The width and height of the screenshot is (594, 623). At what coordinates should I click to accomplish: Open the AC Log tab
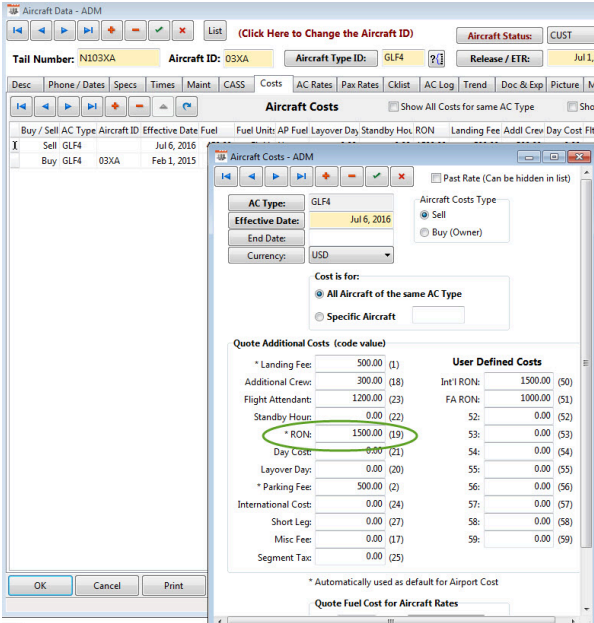pyautogui.click(x=439, y=85)
